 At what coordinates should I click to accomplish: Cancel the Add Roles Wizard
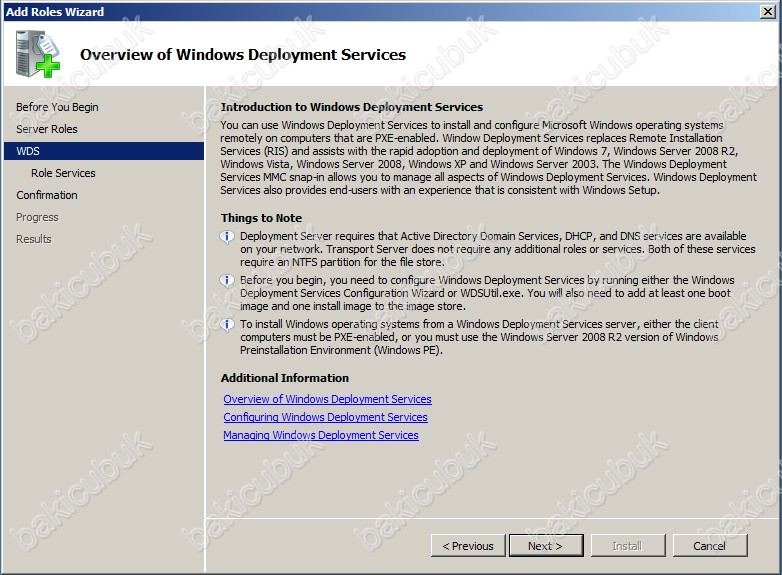click(x=710, y=546)
